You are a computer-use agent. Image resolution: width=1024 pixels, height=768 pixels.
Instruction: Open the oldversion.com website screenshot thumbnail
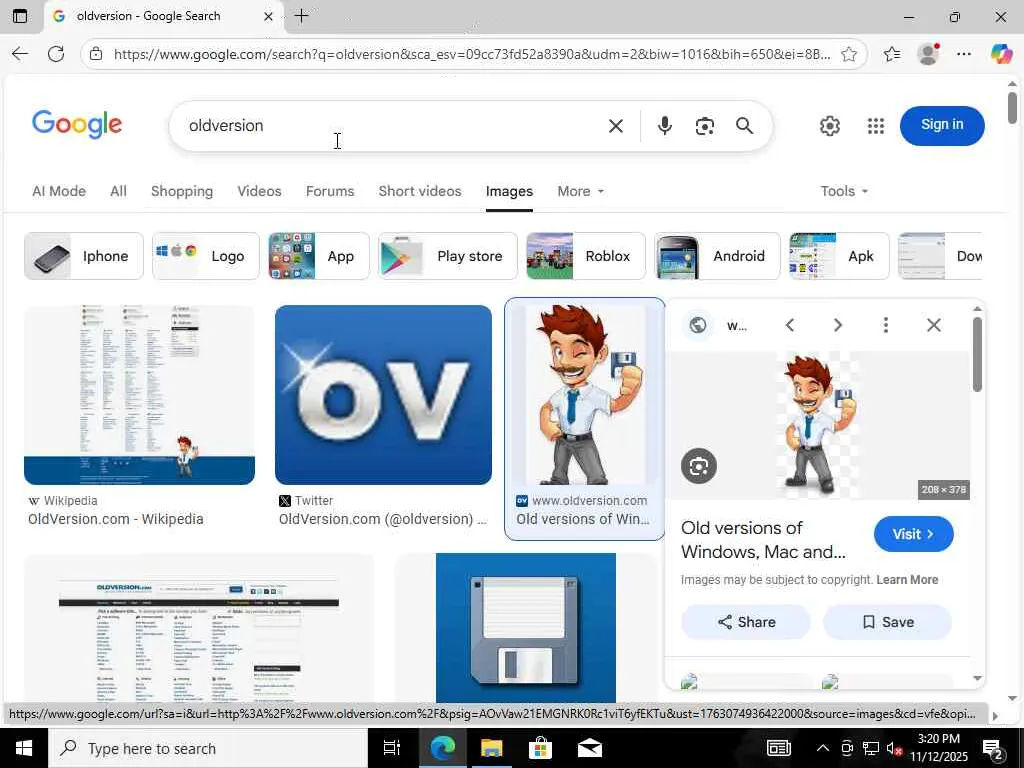coord(199,628)
